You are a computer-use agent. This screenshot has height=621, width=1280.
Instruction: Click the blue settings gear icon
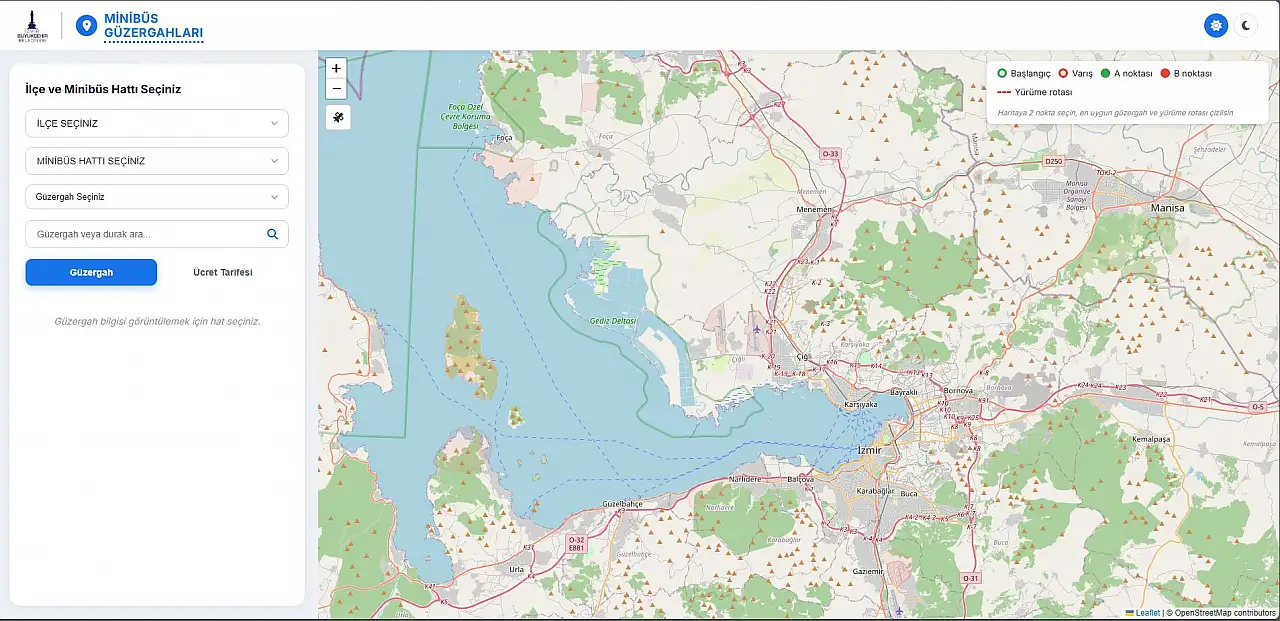(1216, 26)
